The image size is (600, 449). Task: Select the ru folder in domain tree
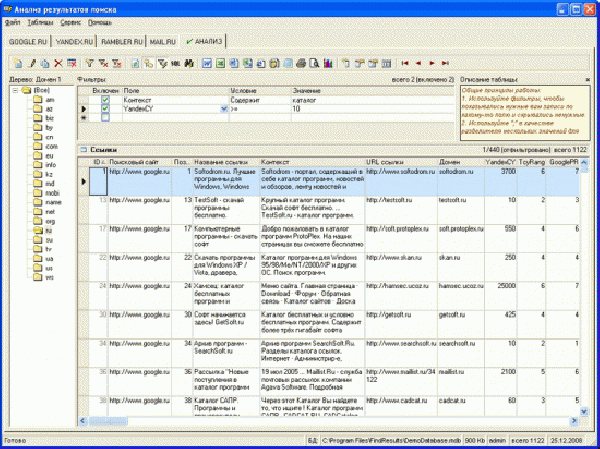coord(49,231)
